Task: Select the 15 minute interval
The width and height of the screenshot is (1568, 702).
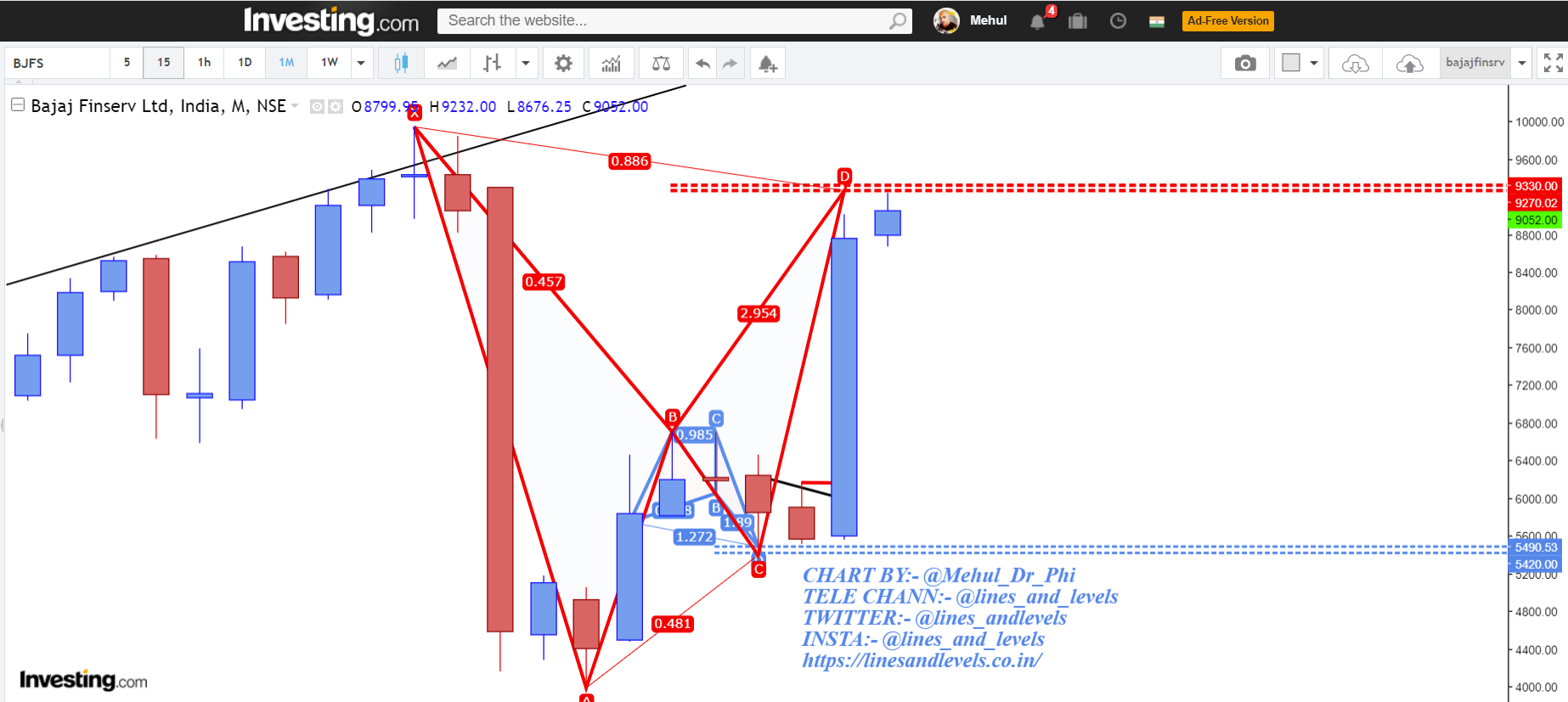Action: coord(164,63)
